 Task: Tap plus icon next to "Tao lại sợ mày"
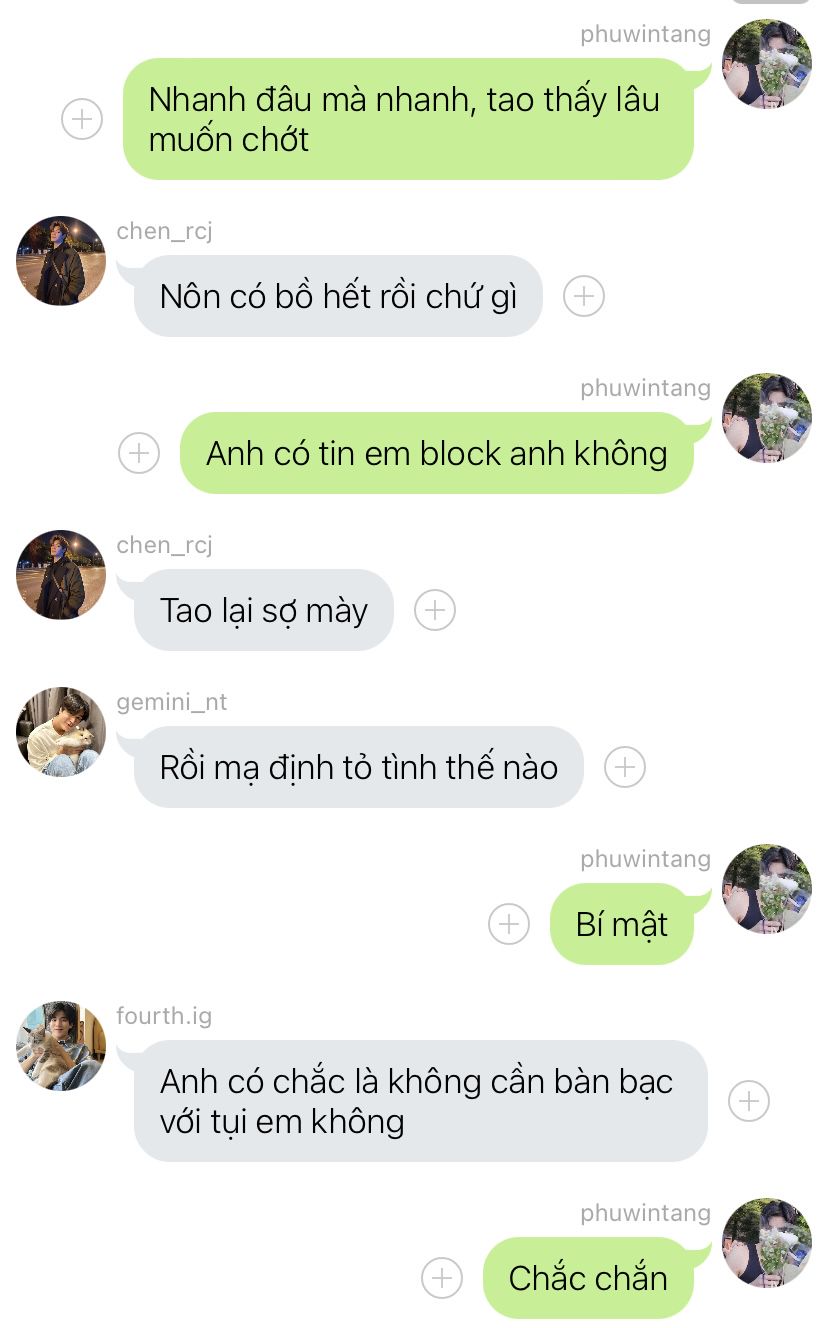[435, 610]
